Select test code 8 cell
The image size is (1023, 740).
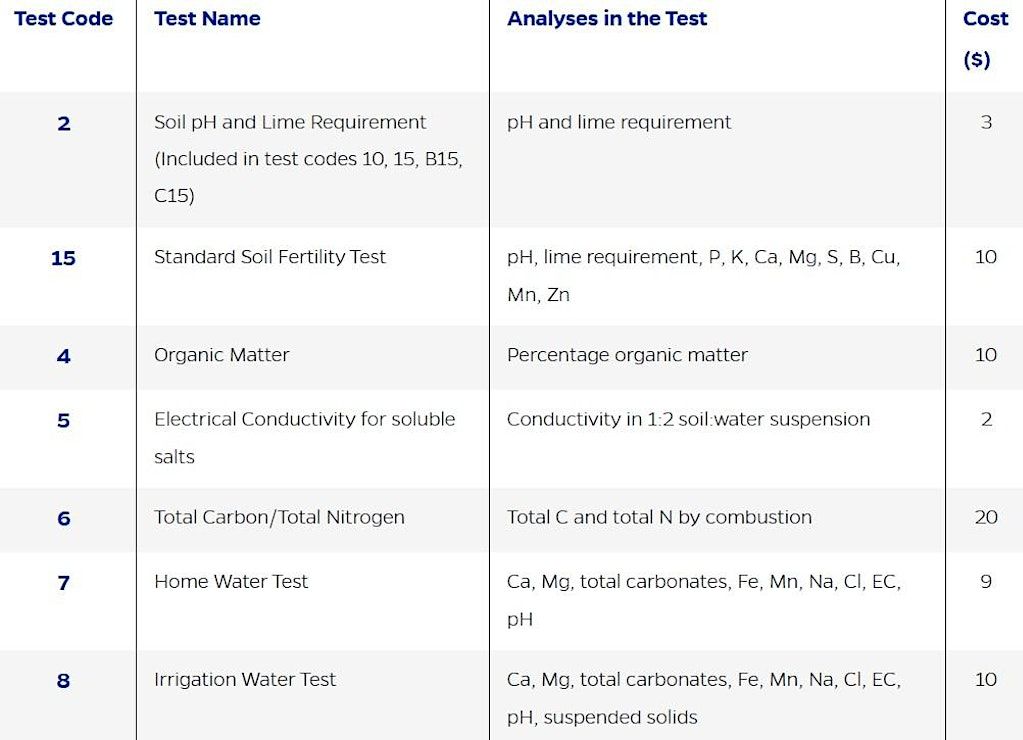(x=64, y=681)
